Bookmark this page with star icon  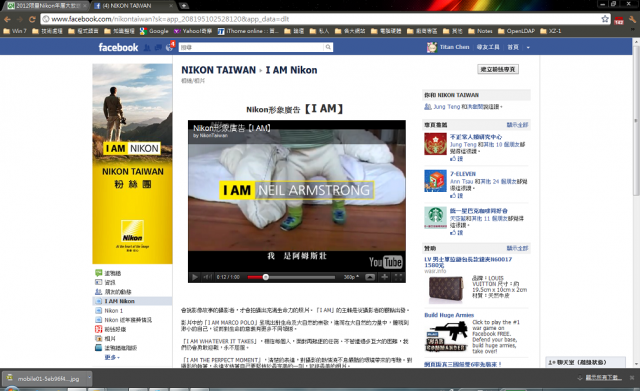pos(604,19)
